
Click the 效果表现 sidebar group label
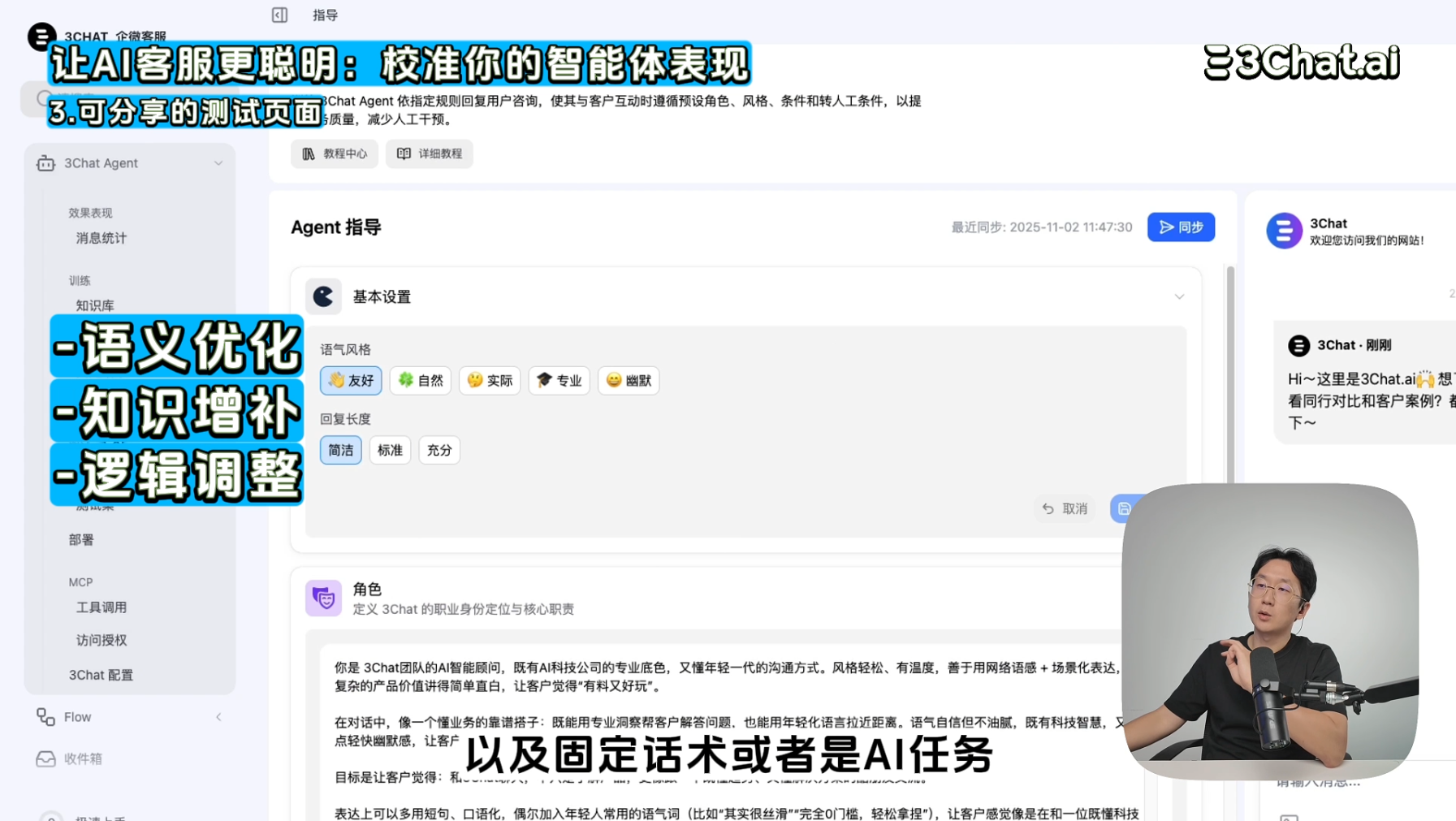pos(90,213)
